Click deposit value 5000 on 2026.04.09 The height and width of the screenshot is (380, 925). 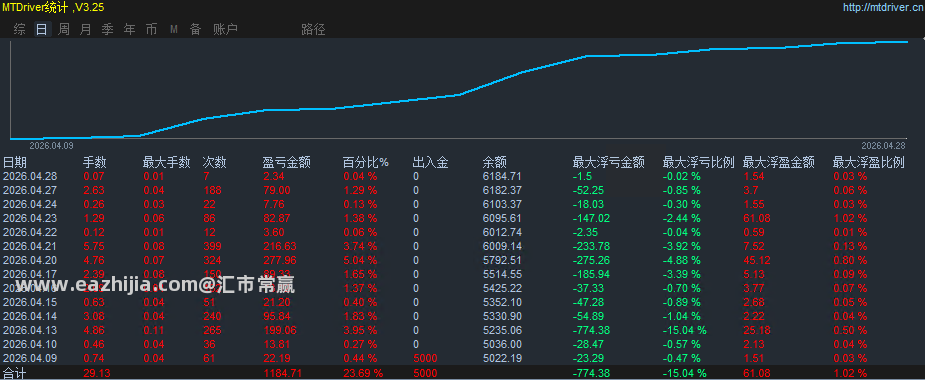tap(425, 358)
